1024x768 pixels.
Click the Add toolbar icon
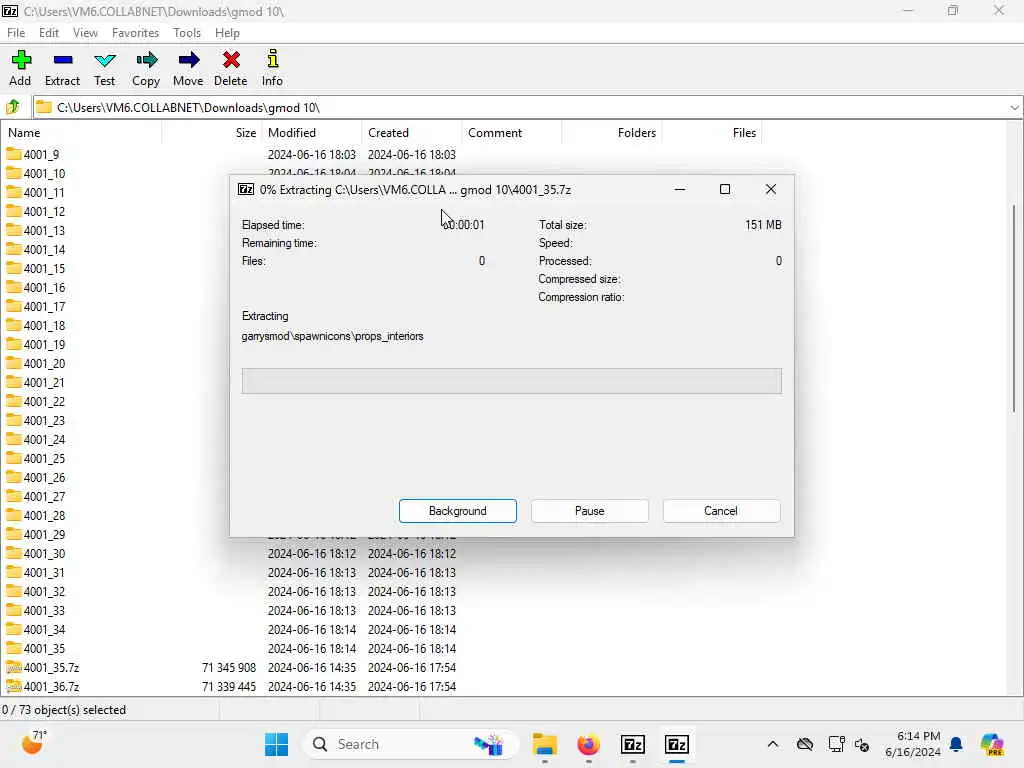pyautogui.click(x=20, y=68)
